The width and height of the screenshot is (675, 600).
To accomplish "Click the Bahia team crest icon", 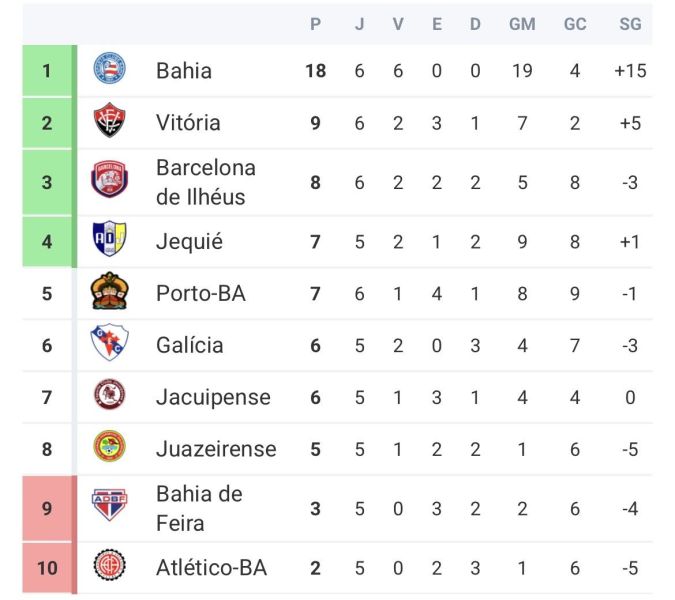I will coord(109,70).
